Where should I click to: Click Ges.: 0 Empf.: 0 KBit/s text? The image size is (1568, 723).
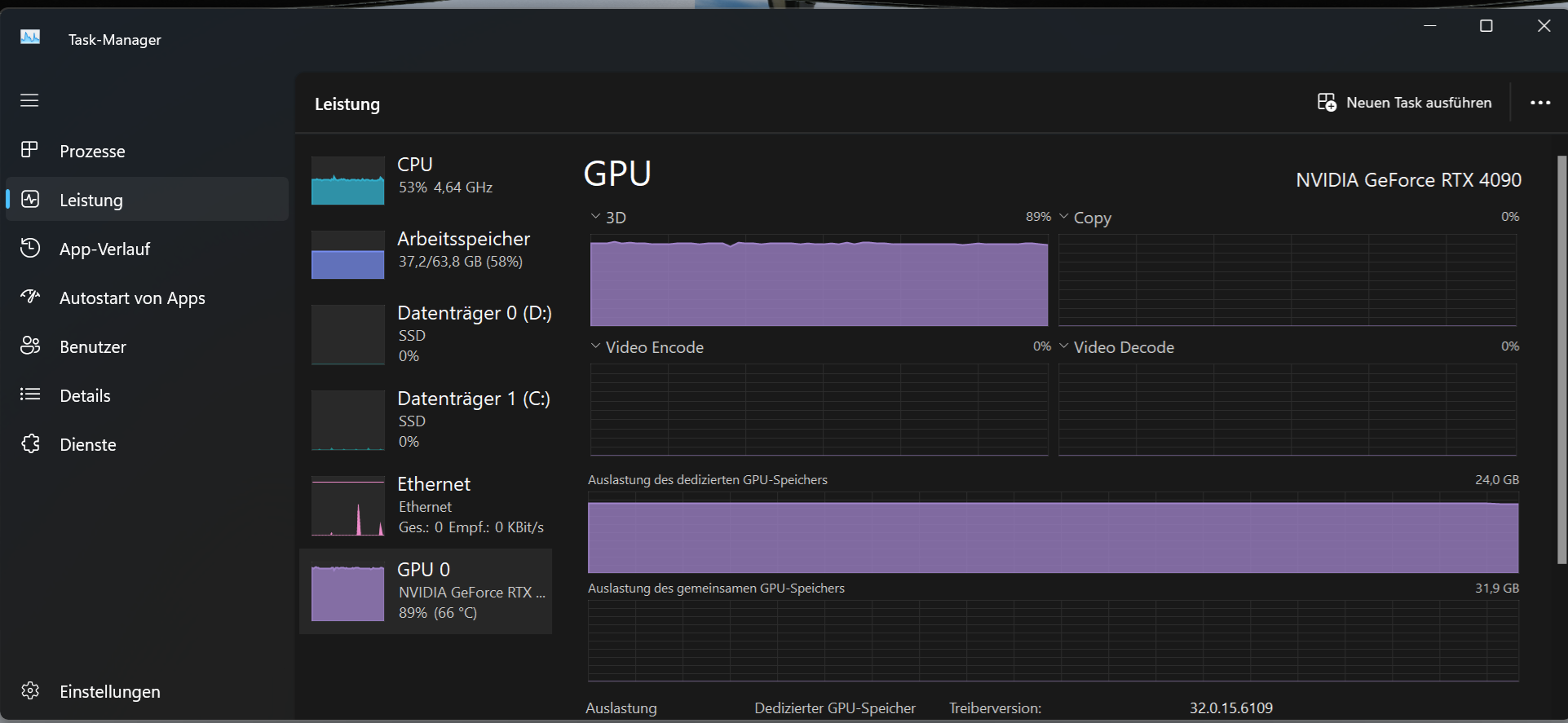[471, 527]
